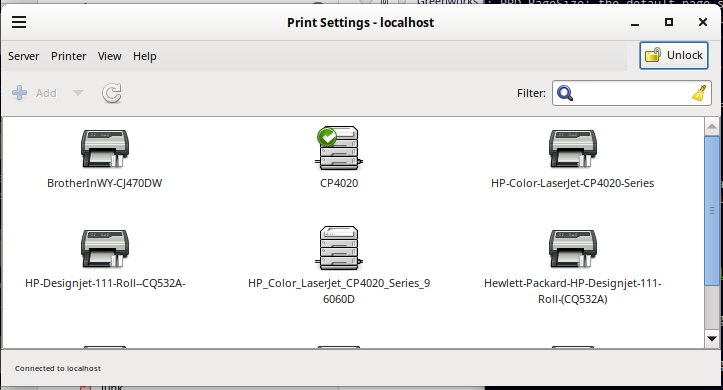Open the Server menu

[24, 56]
